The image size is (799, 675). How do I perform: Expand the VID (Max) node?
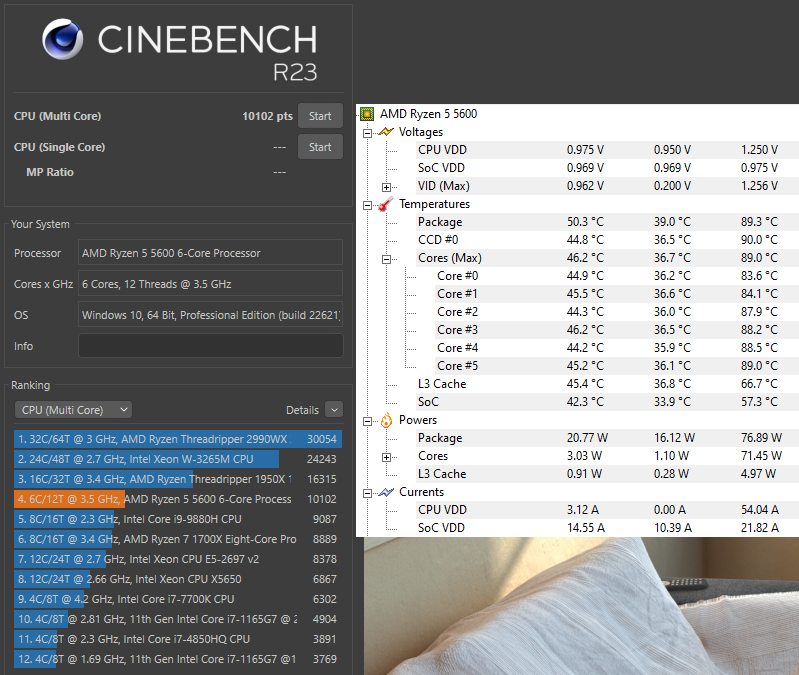click(x=387, y=187)
